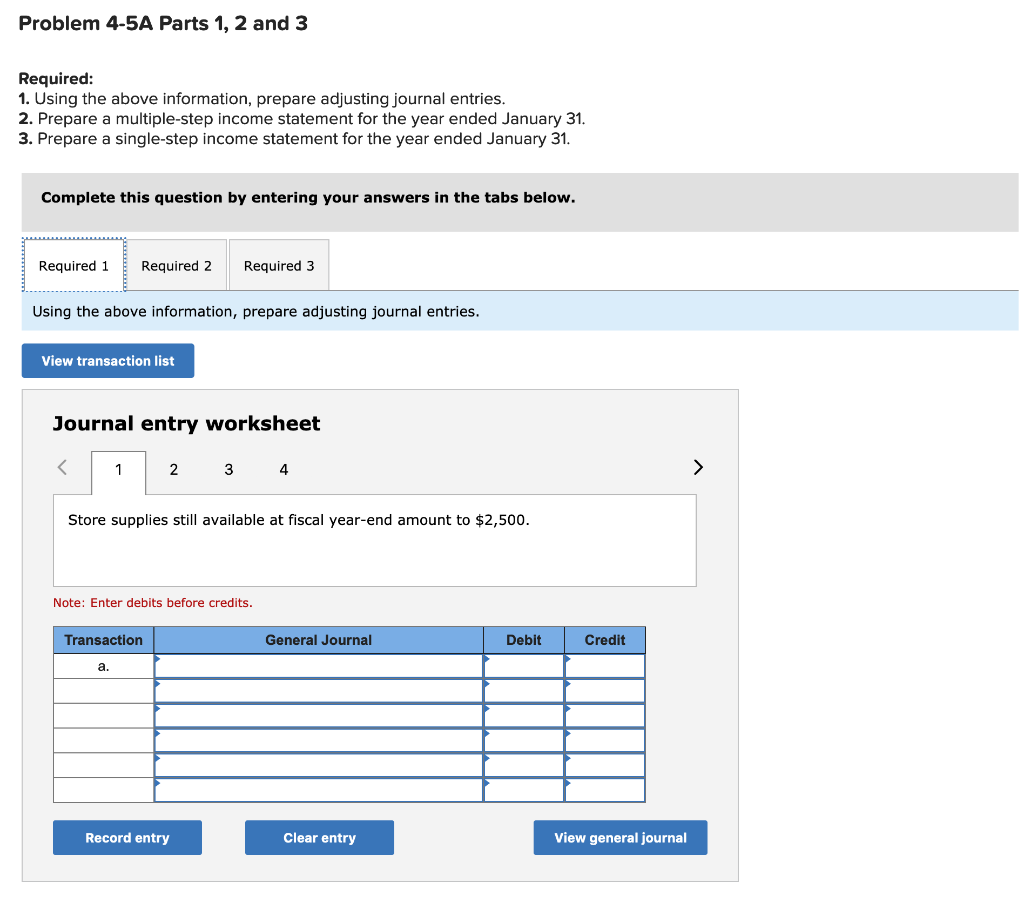Click the store supplies description box
1024x903 pixels.
(x=375, y=539)
